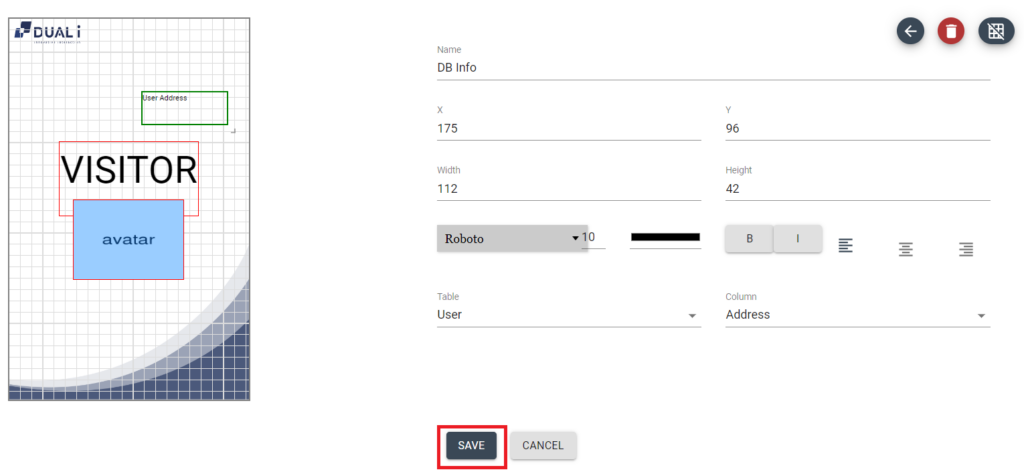
Task: Open the Roboto font dropdown
Action: (511, 238)
